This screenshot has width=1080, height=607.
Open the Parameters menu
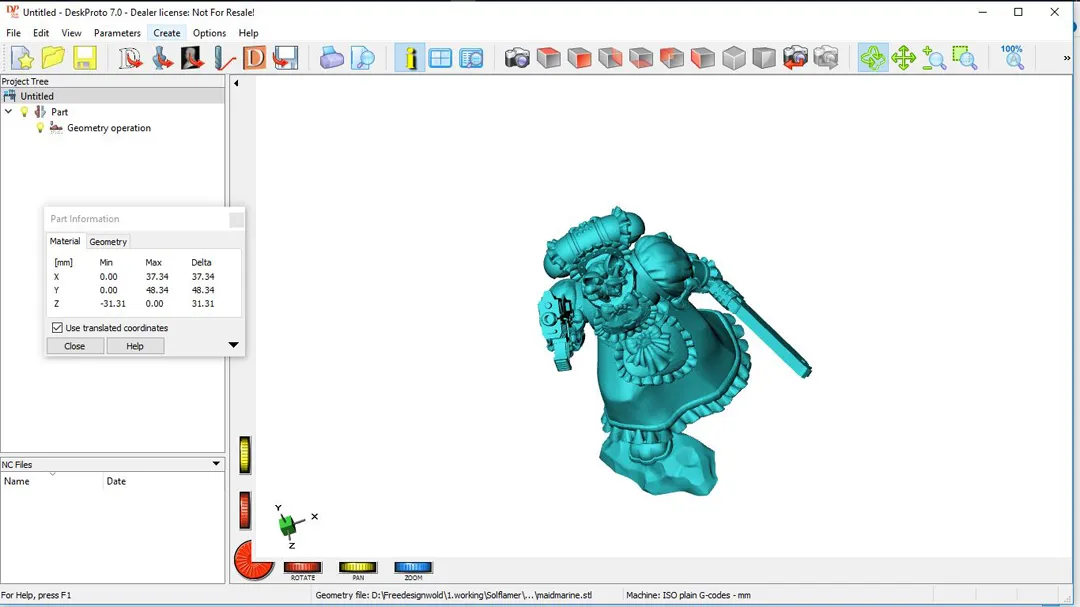117,33
